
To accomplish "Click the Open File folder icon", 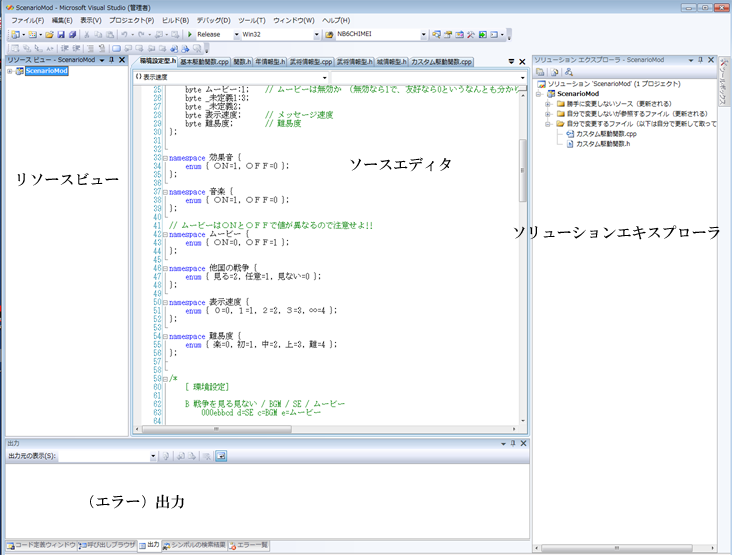I will 48,34.
